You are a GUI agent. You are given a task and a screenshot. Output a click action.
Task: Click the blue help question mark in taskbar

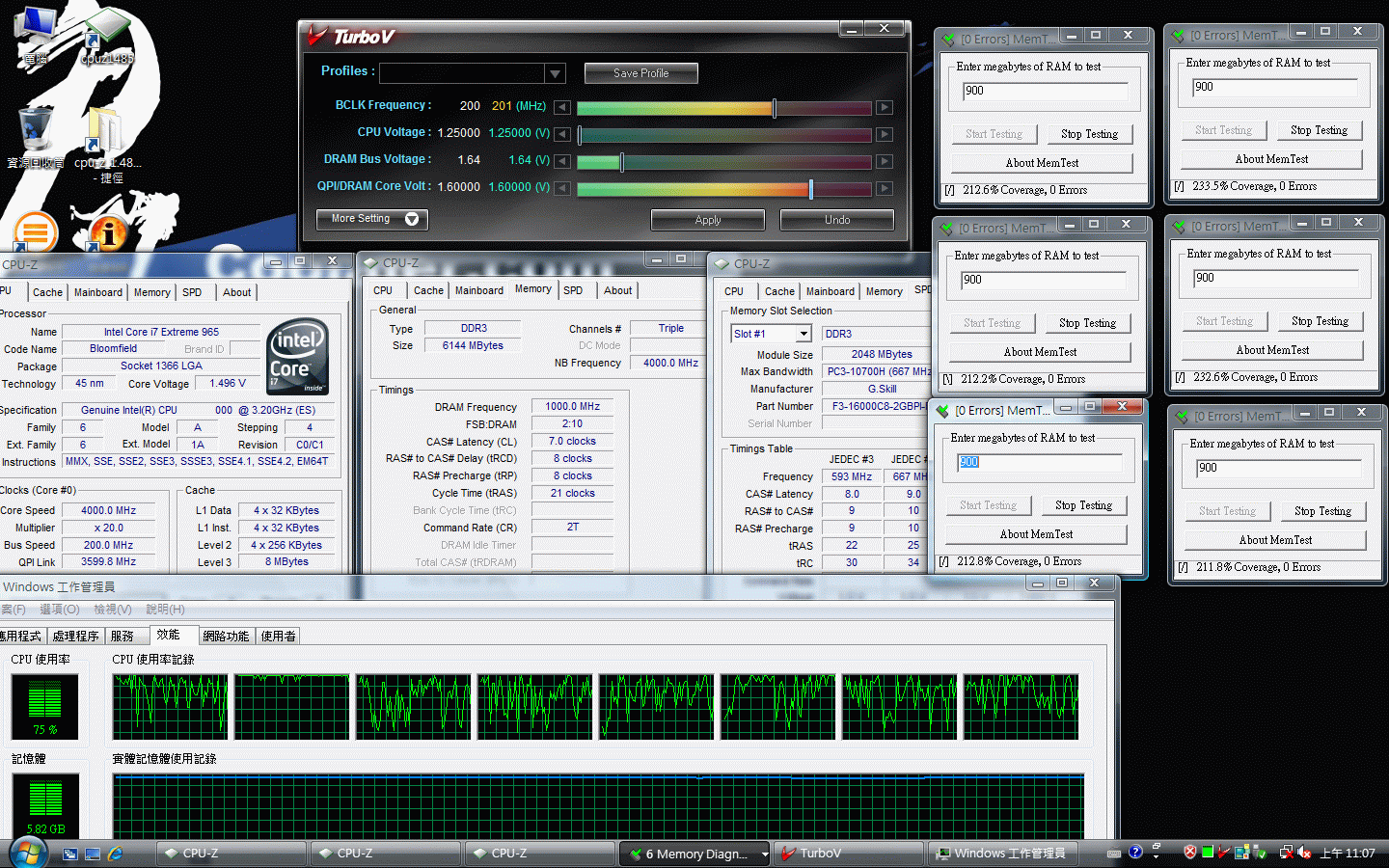click(1135, 853)
